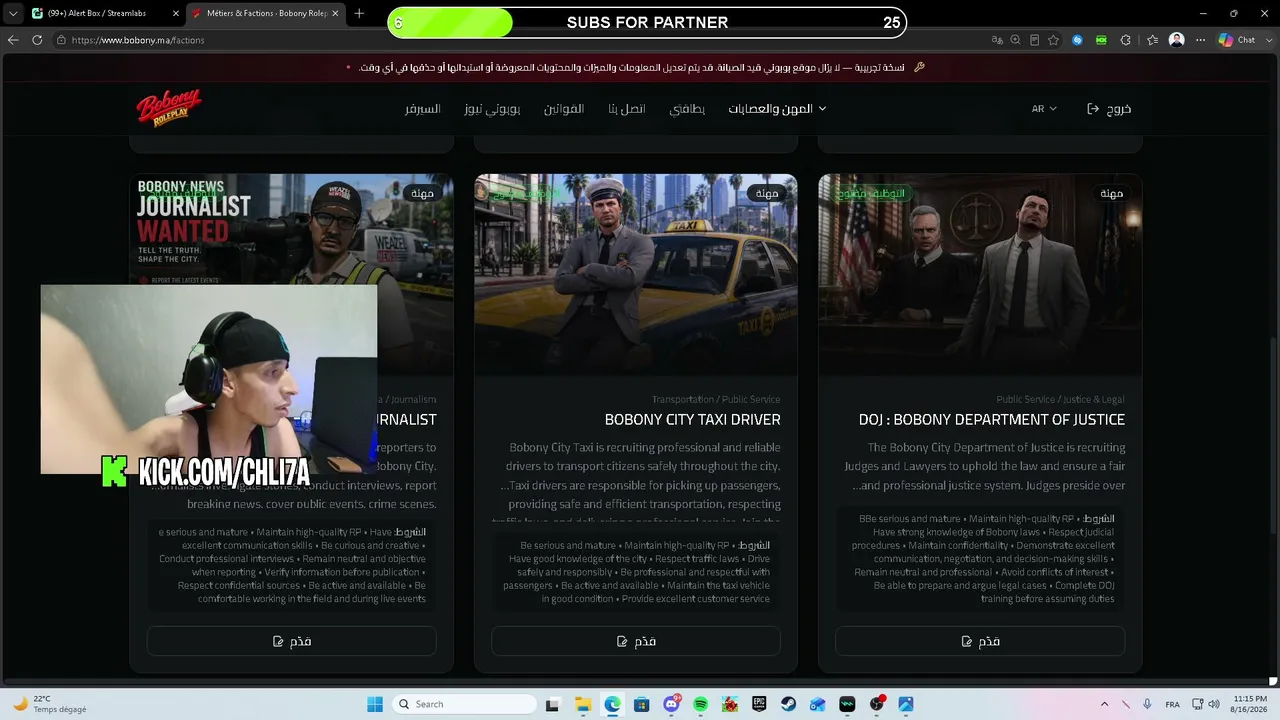
Task: Click the microphone tray icon
Action: [x=1147, y=704]
